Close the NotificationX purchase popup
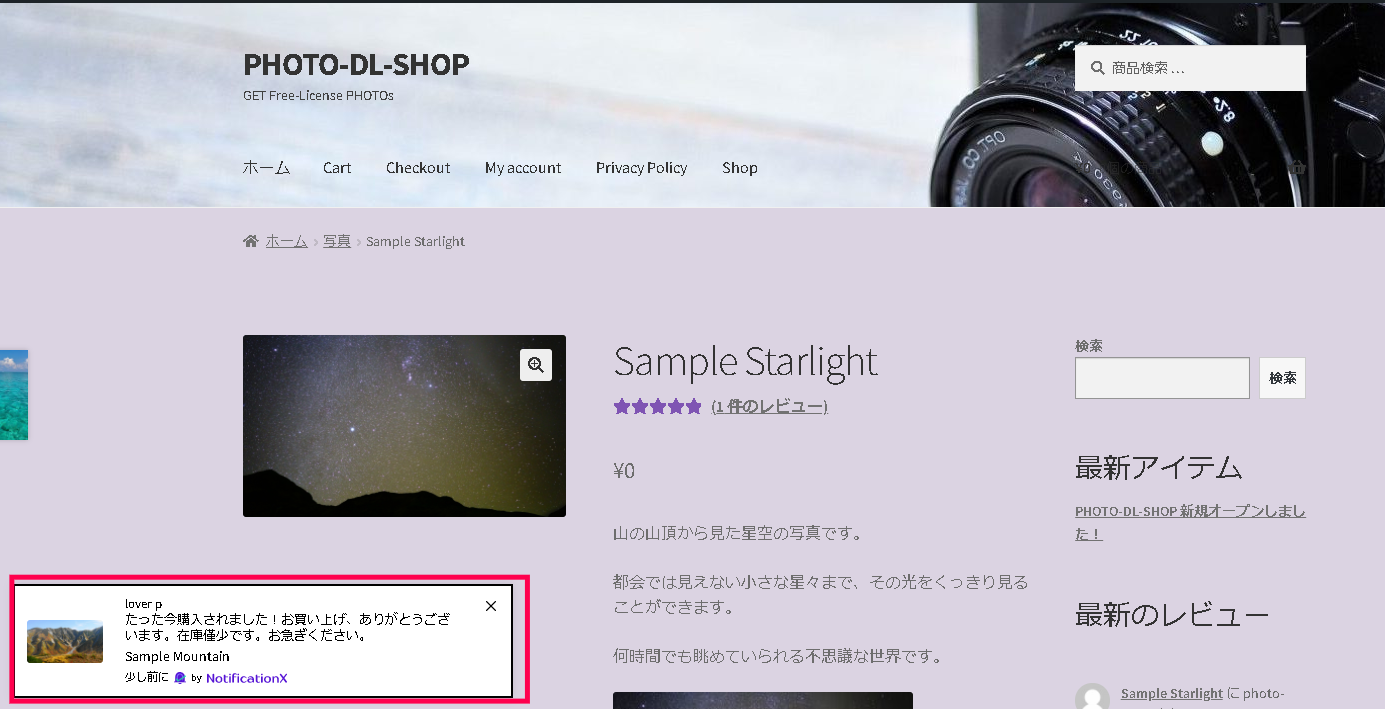The height and width of the screenshot is (709, 1385). tap(490, 606)
